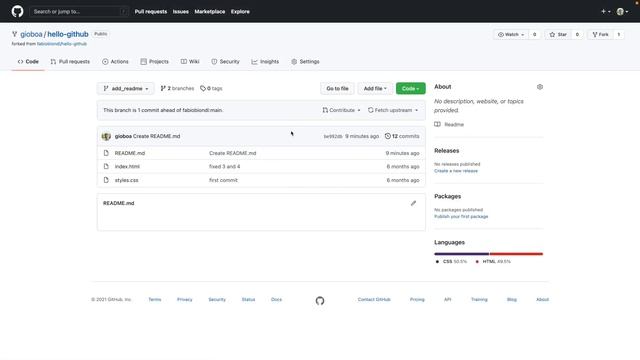Click the gioboa commit author avatar
This screenshot has height=360, width=640.
pyautogui.click(x=106, y=136)
